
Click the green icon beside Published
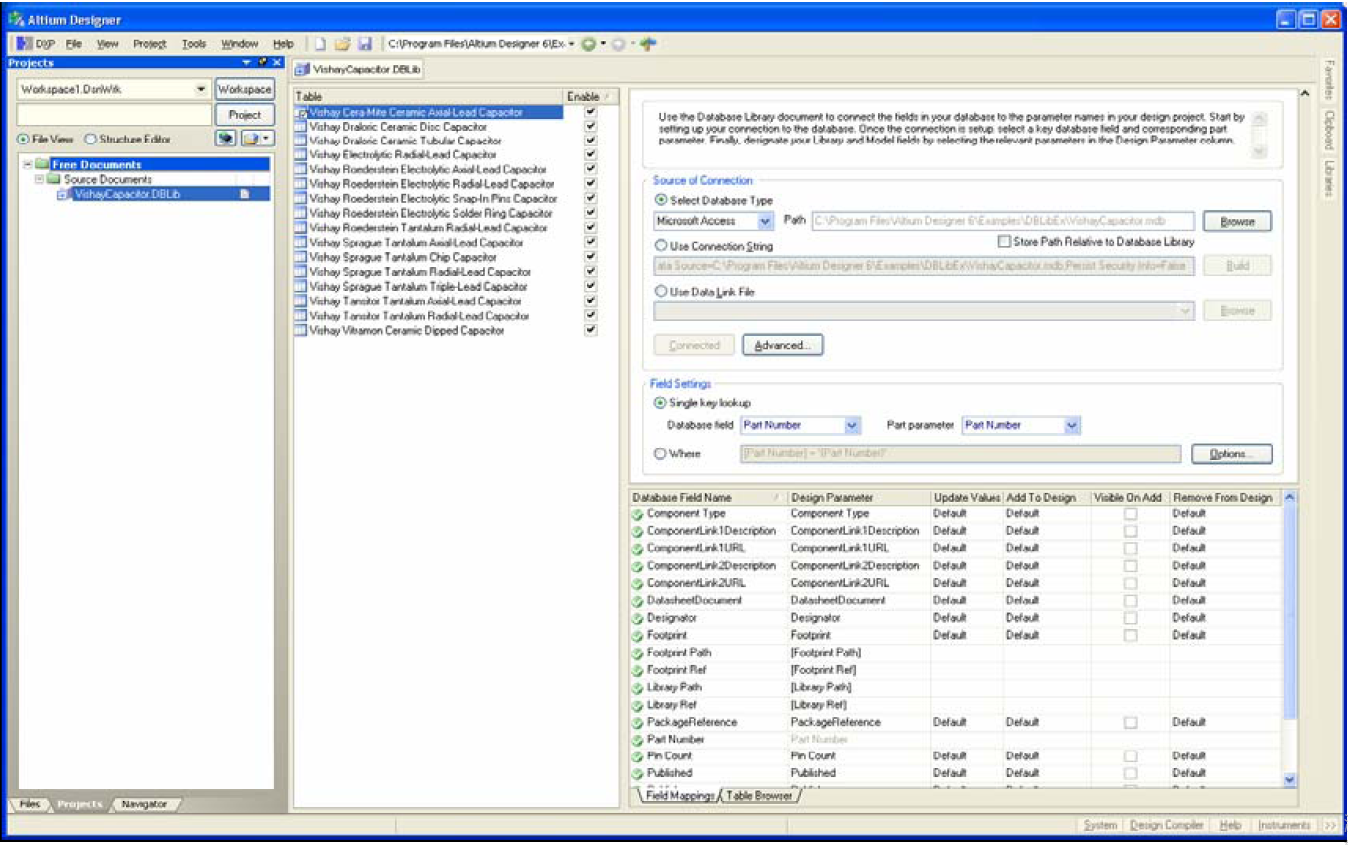(637, 773)
